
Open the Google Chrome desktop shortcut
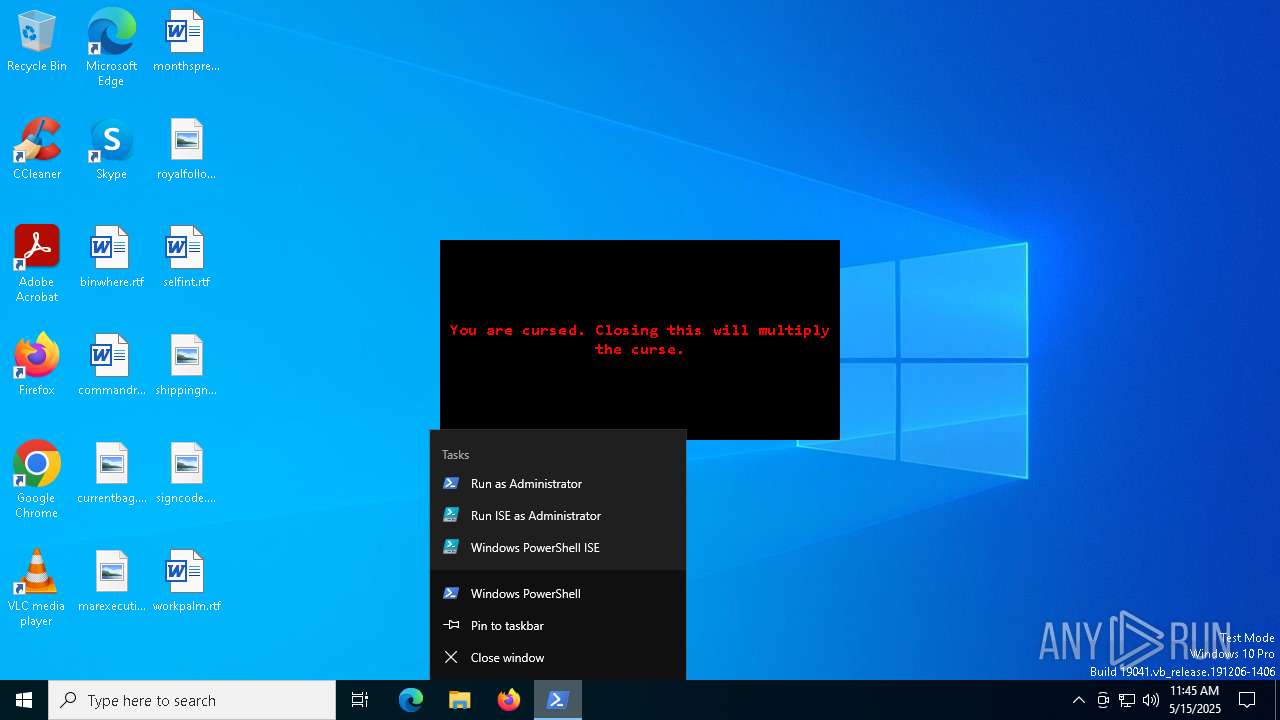point(36,480)
